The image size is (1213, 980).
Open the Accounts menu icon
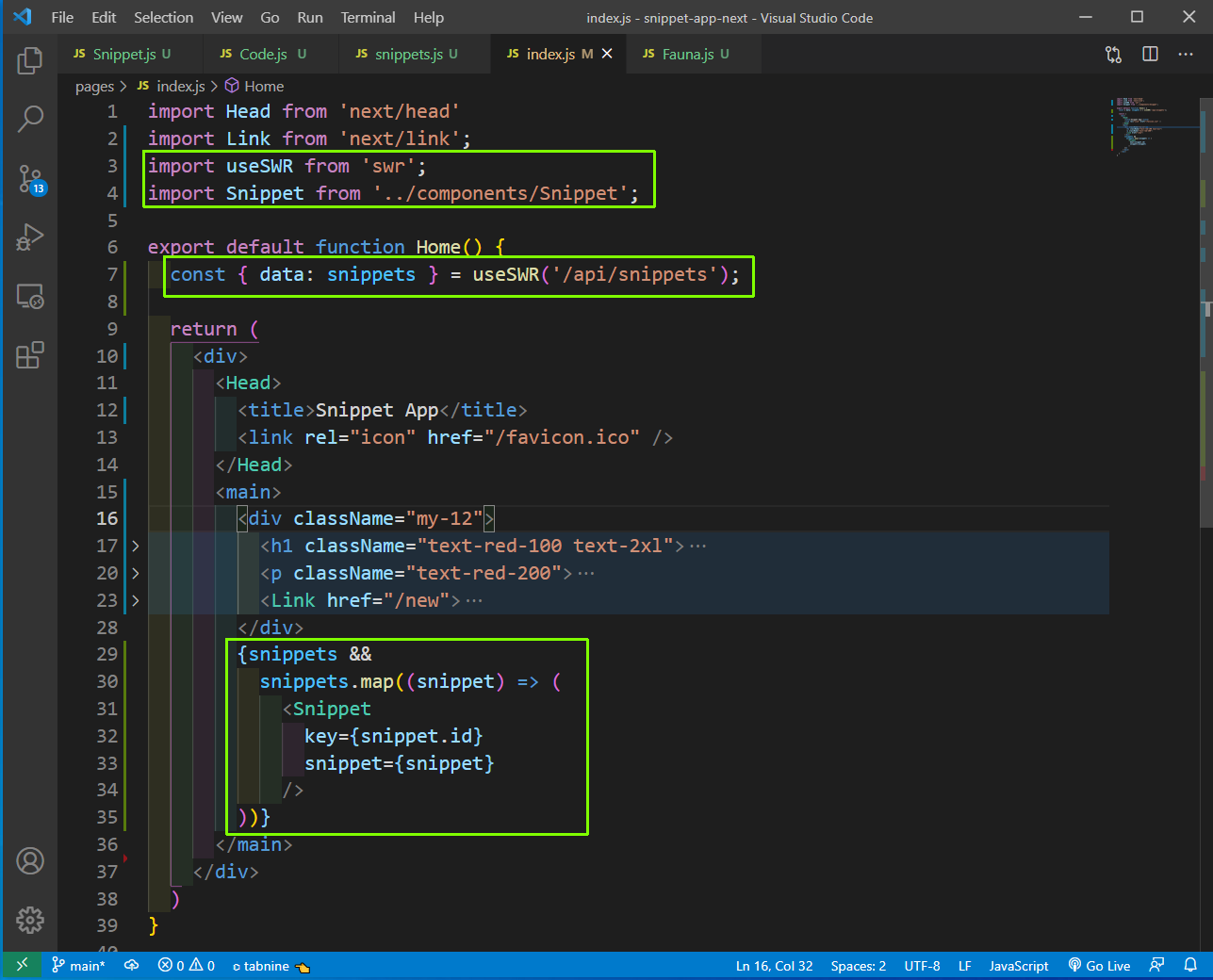(30, 861)
